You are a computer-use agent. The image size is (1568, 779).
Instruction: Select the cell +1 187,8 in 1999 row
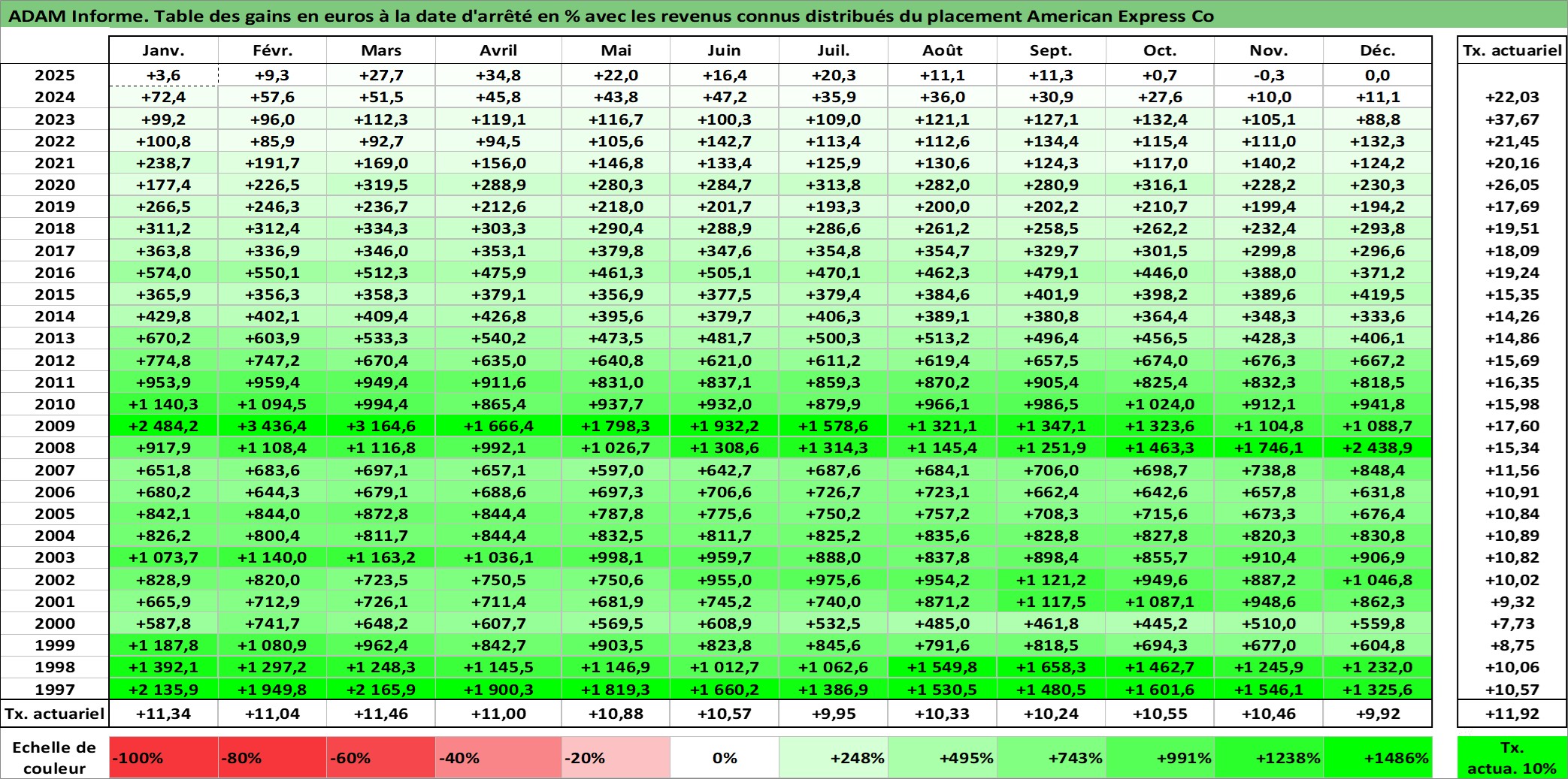click(164, 645)
